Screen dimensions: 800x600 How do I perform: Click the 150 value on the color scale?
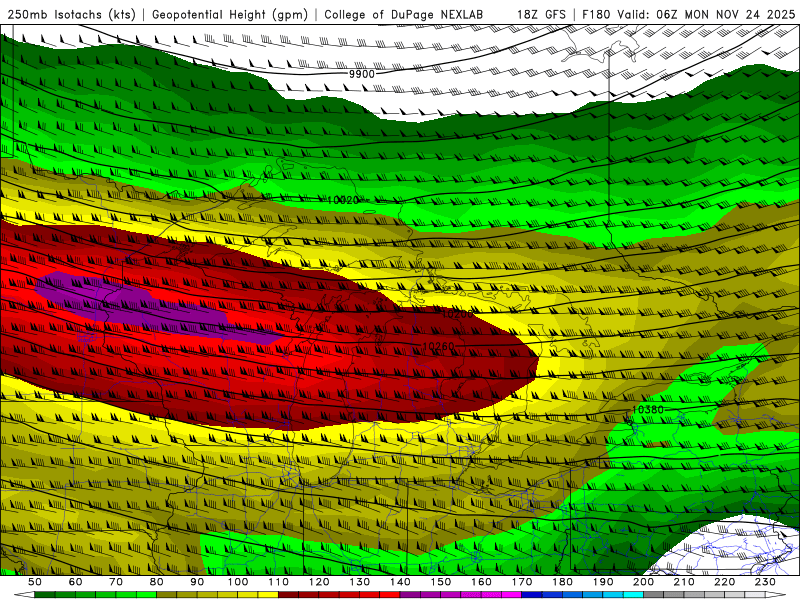pyautogui.click(x=441, y=582)
